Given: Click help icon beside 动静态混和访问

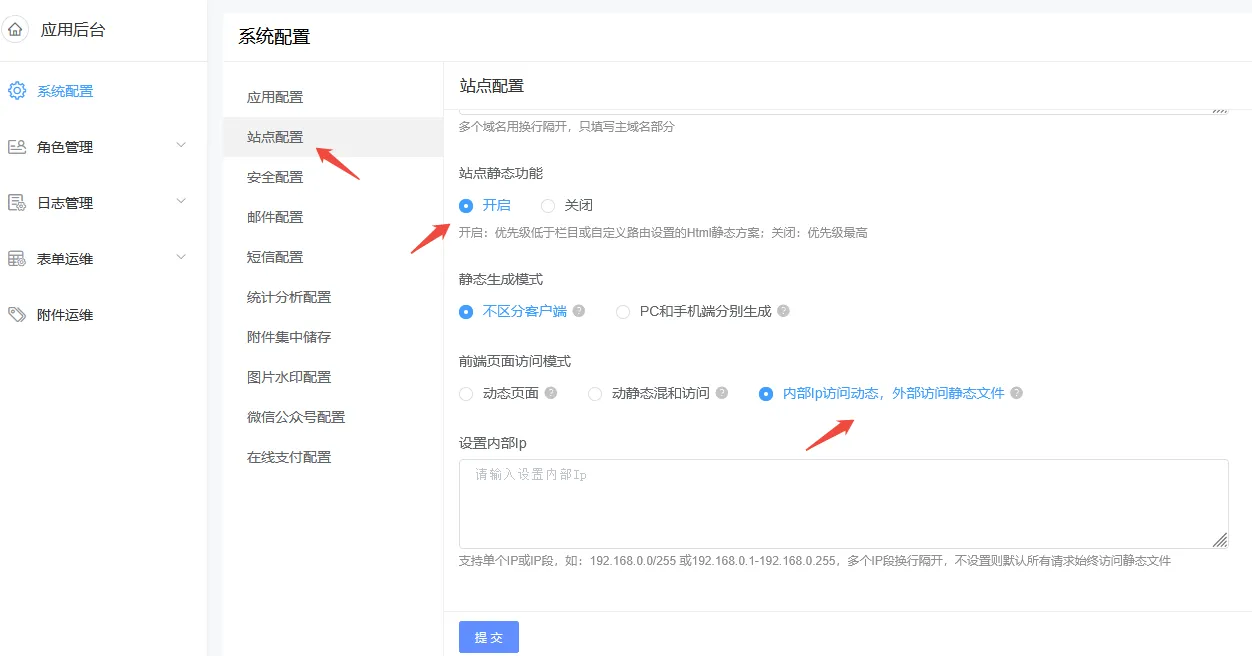Looking at the screenshot, I should click(722, 393).
